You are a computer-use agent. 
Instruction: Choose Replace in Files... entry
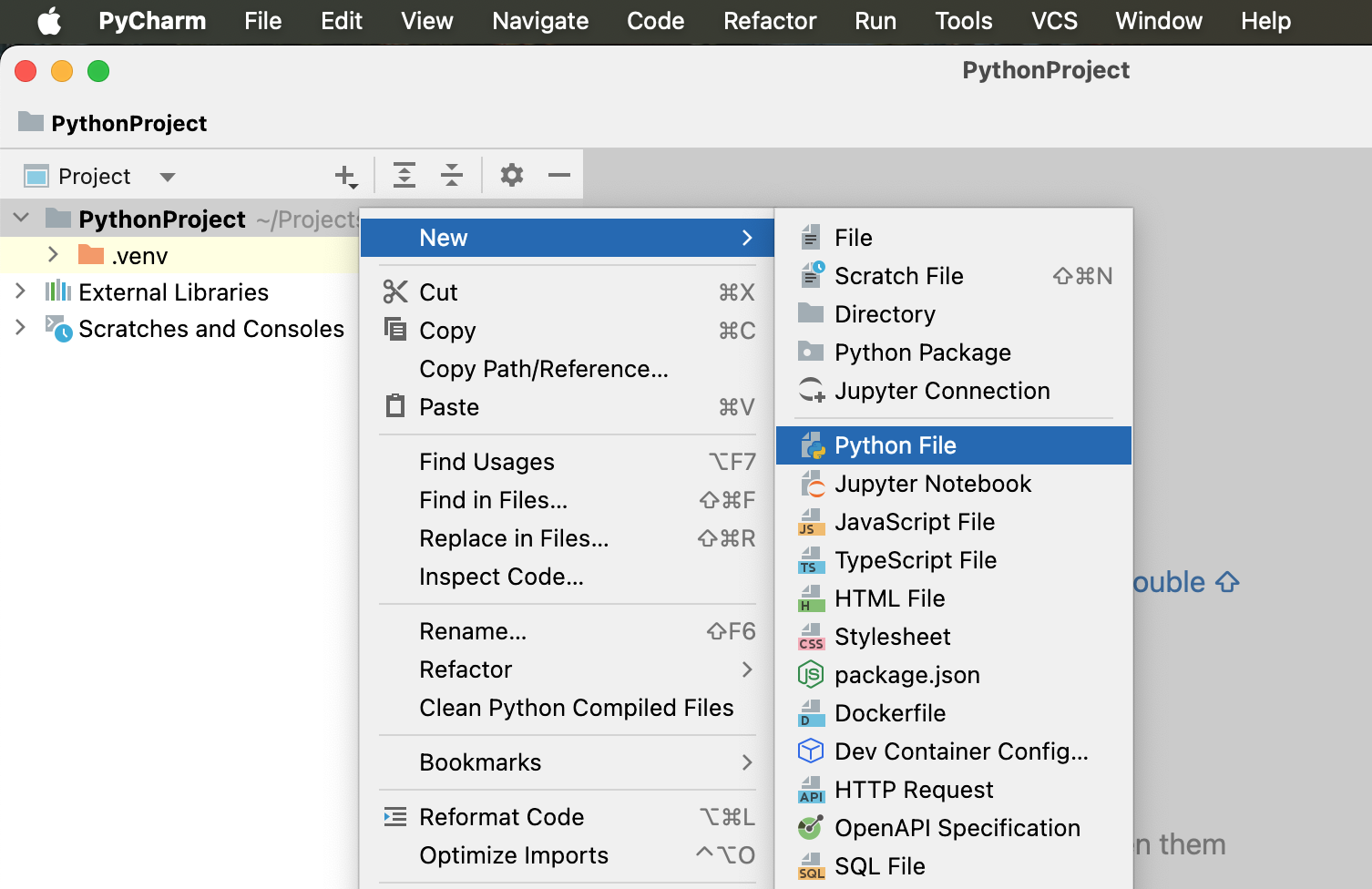point(567,538)
